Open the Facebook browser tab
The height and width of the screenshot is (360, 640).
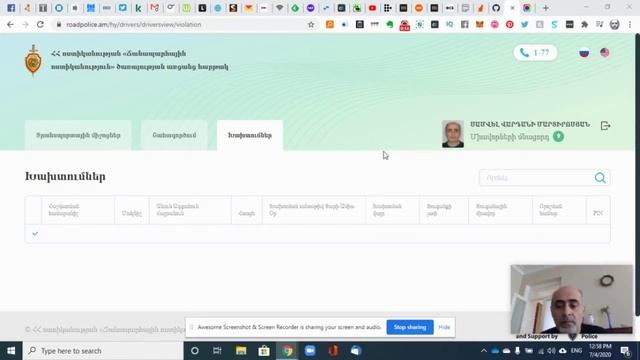pyautogui.click(x=11, y=8)
